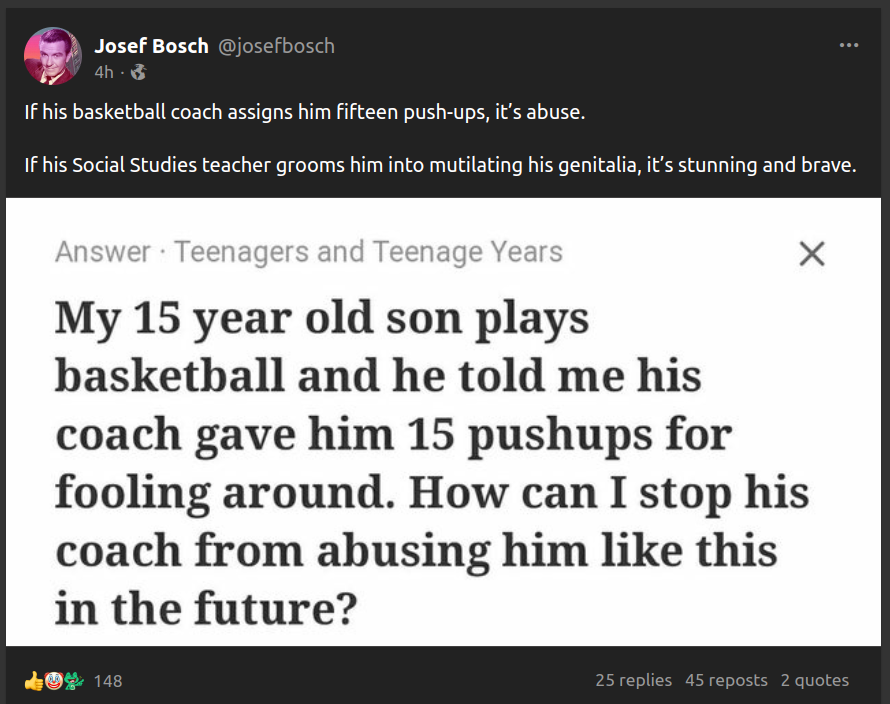Click 'in the future?' line in image
The height and width of the screenshot is (704, 890).
click(x=205, y=608)
